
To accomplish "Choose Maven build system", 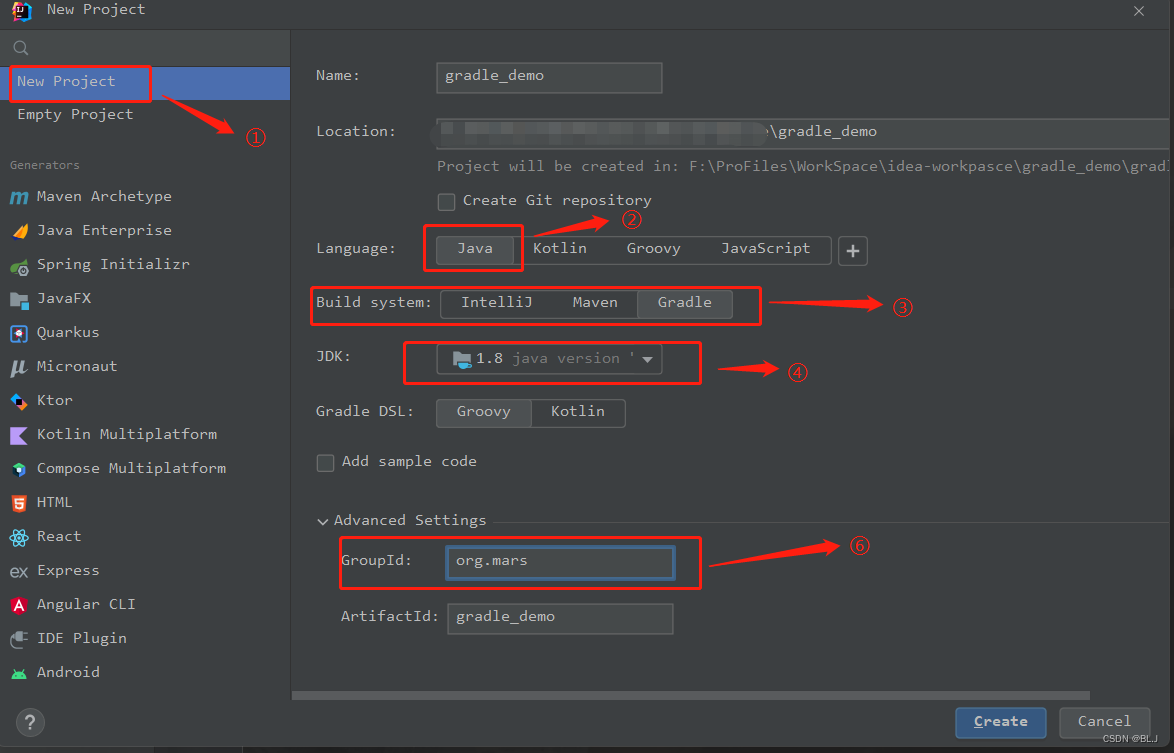I will pos(595,302).
